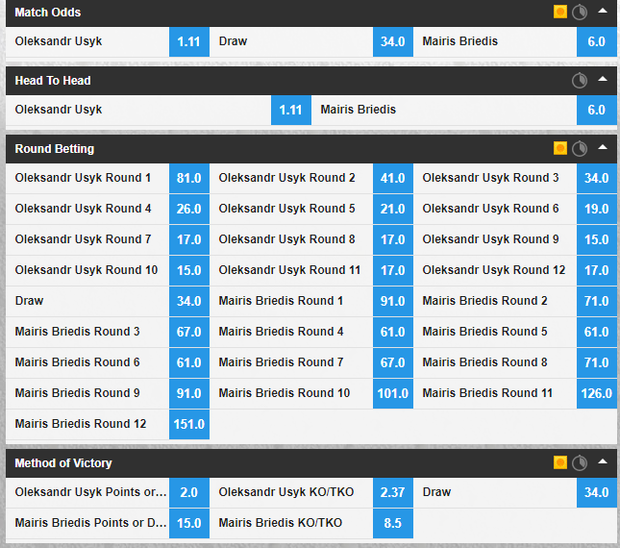This screenshot has height=548, width=620.
Task: Click the clock icon in Round Betting header
Action: click(x=579, y=148)
